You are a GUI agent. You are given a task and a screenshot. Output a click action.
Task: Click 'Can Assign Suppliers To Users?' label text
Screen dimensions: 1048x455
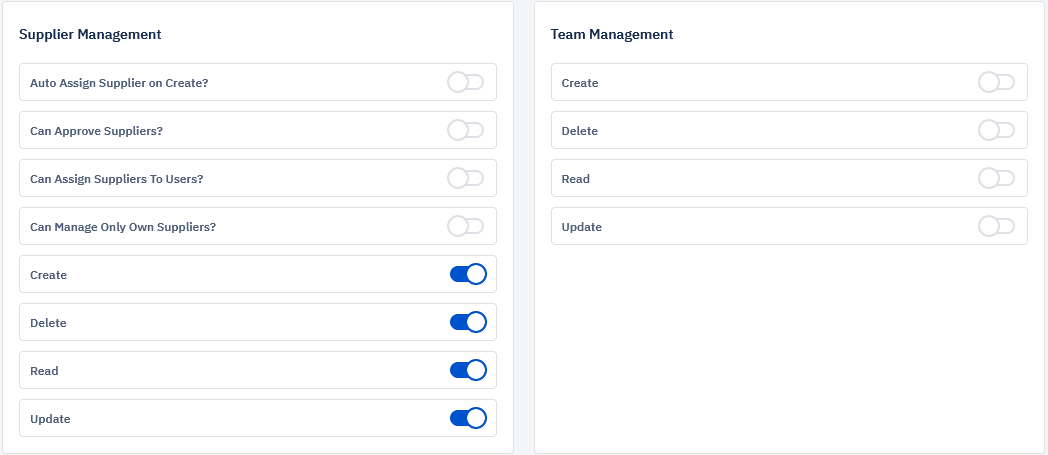pyautogui.click(x=117, y=179)
